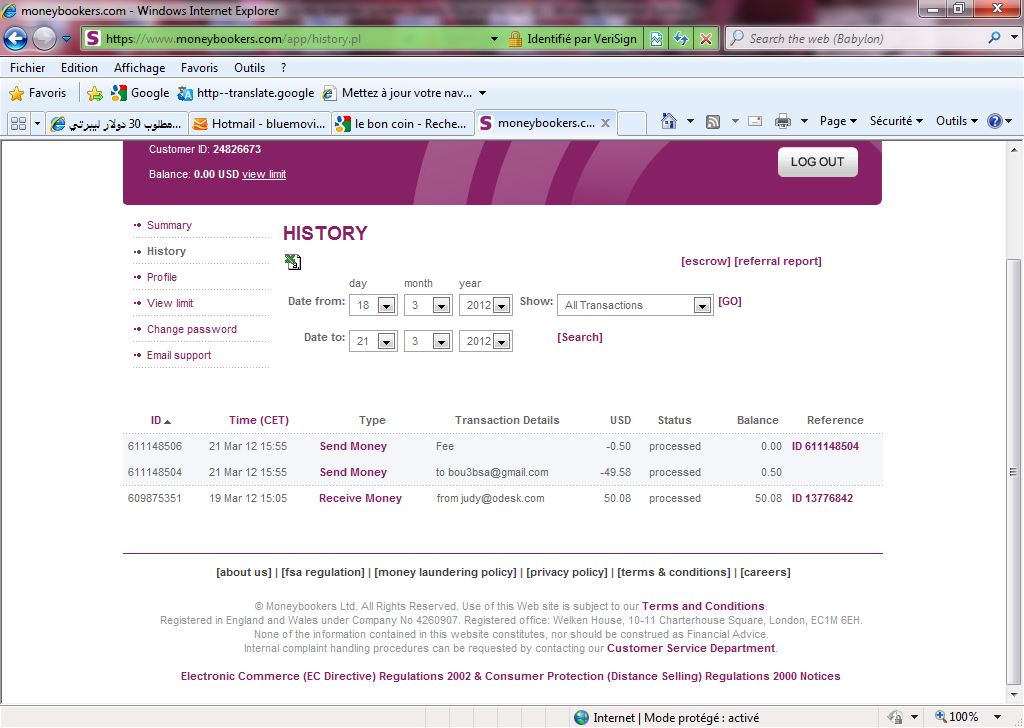This screenshot has height=728, width=1024.
Task: Click the VeriSign padlock security icon
Action: click(515, 39)
